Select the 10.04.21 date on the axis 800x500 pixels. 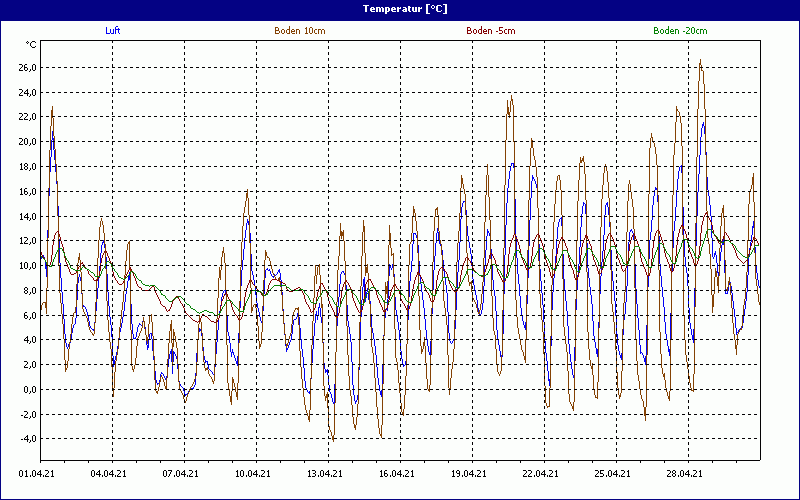point(253,474)
